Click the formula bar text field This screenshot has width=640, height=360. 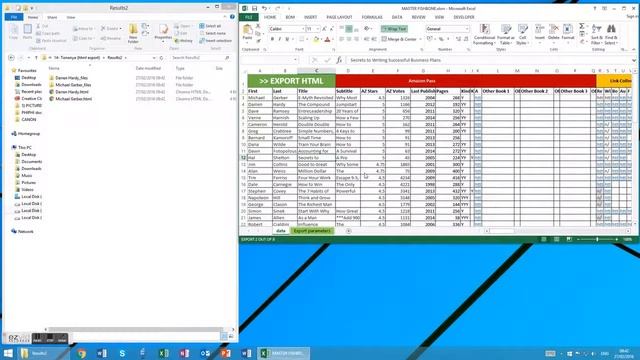[489, 60]
